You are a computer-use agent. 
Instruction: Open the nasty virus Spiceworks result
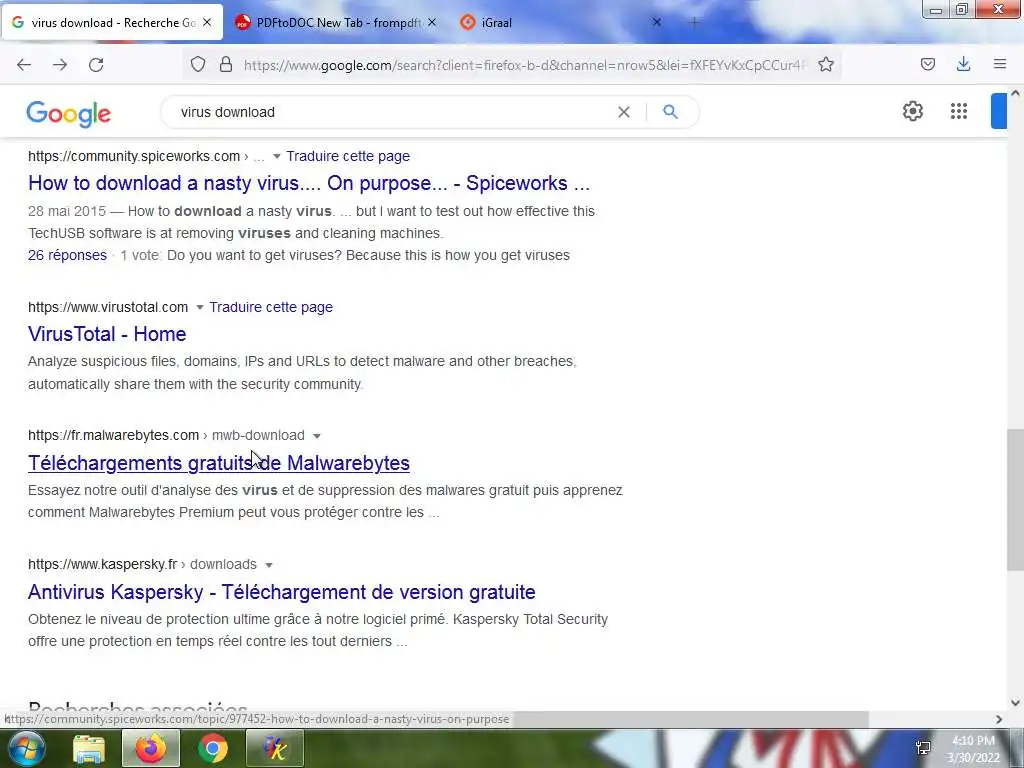coord(309,183)
